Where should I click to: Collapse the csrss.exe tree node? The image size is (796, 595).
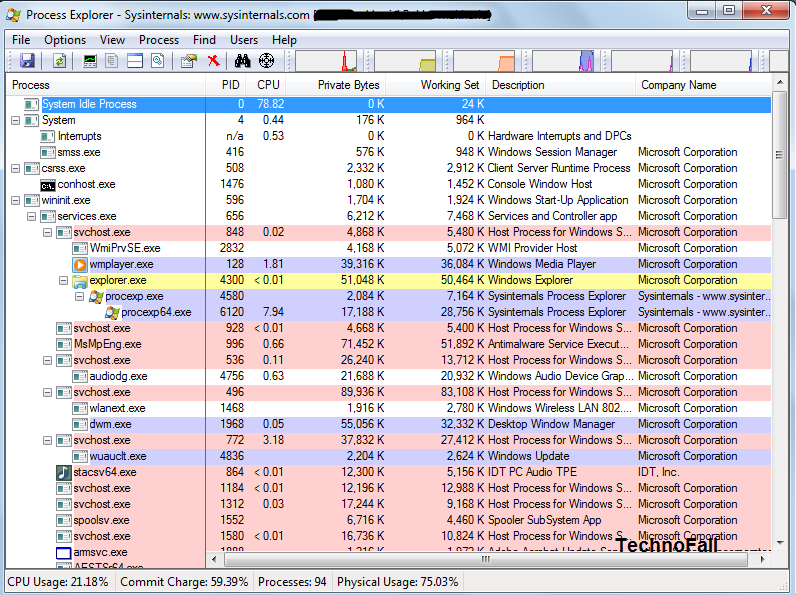point(15,169)
